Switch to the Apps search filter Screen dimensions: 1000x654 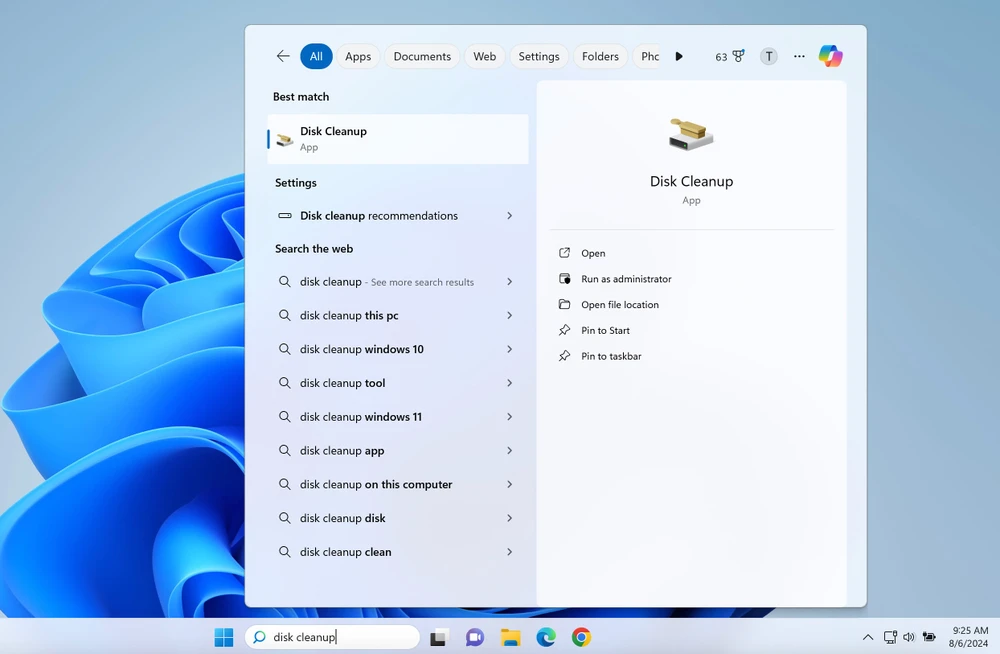coord(357,56)
